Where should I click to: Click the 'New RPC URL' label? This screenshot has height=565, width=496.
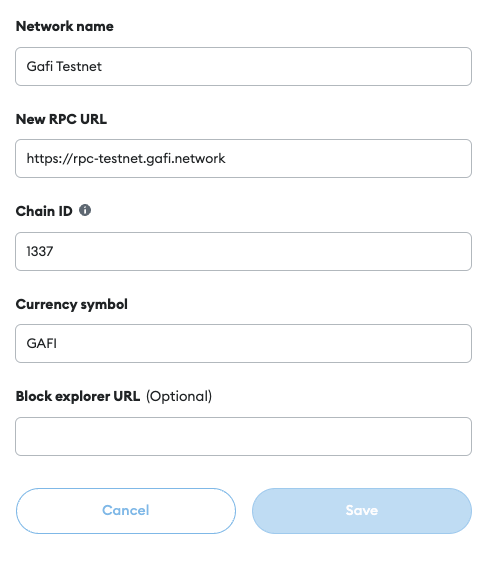pos(61,119)
